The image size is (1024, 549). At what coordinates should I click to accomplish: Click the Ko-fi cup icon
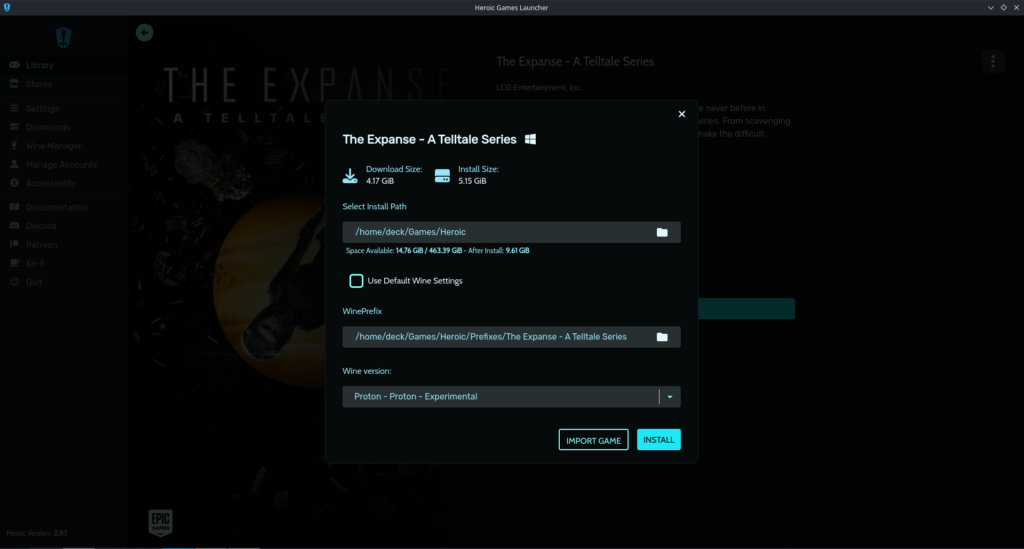(14, 263)
